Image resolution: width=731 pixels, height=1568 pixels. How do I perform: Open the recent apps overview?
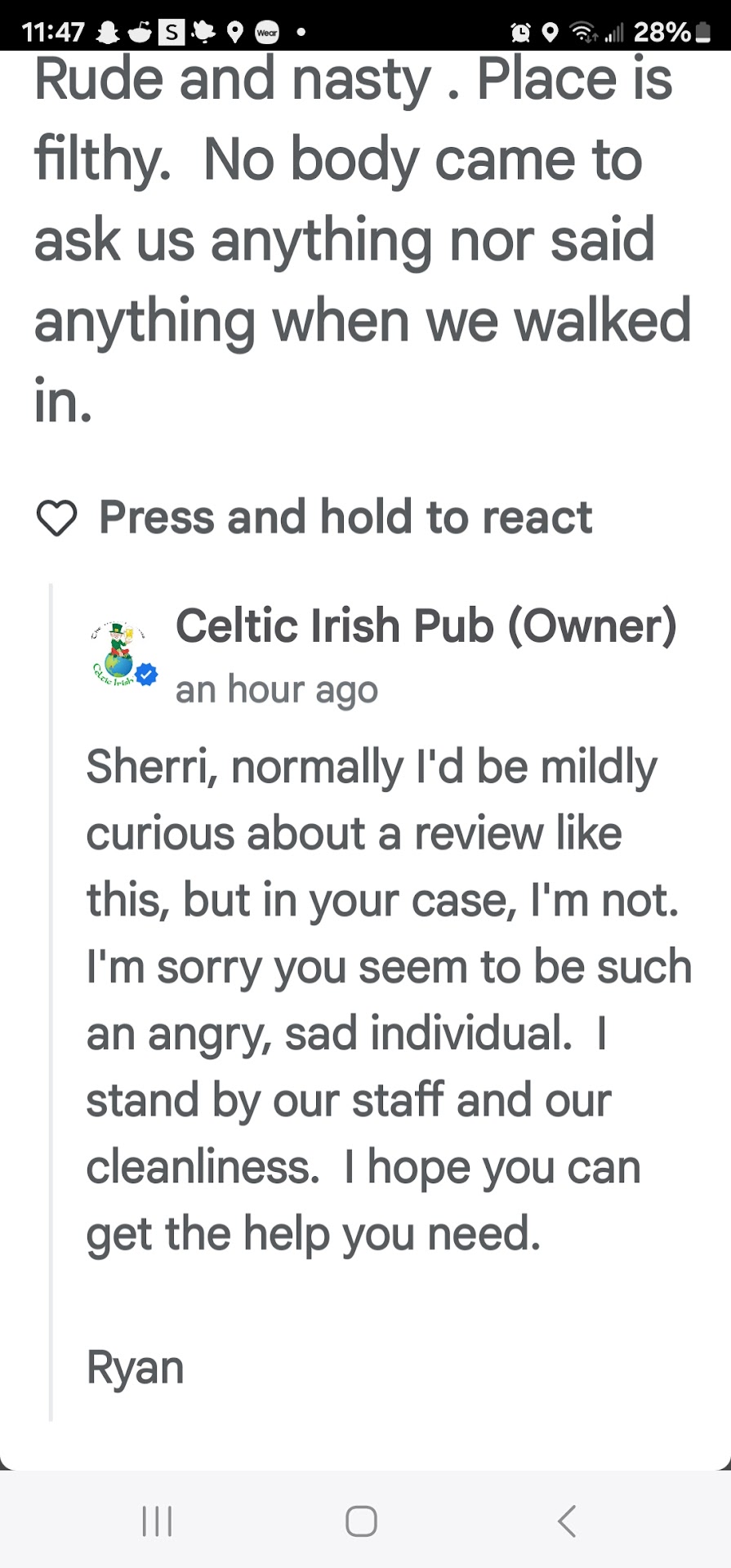pos(157,1521)
